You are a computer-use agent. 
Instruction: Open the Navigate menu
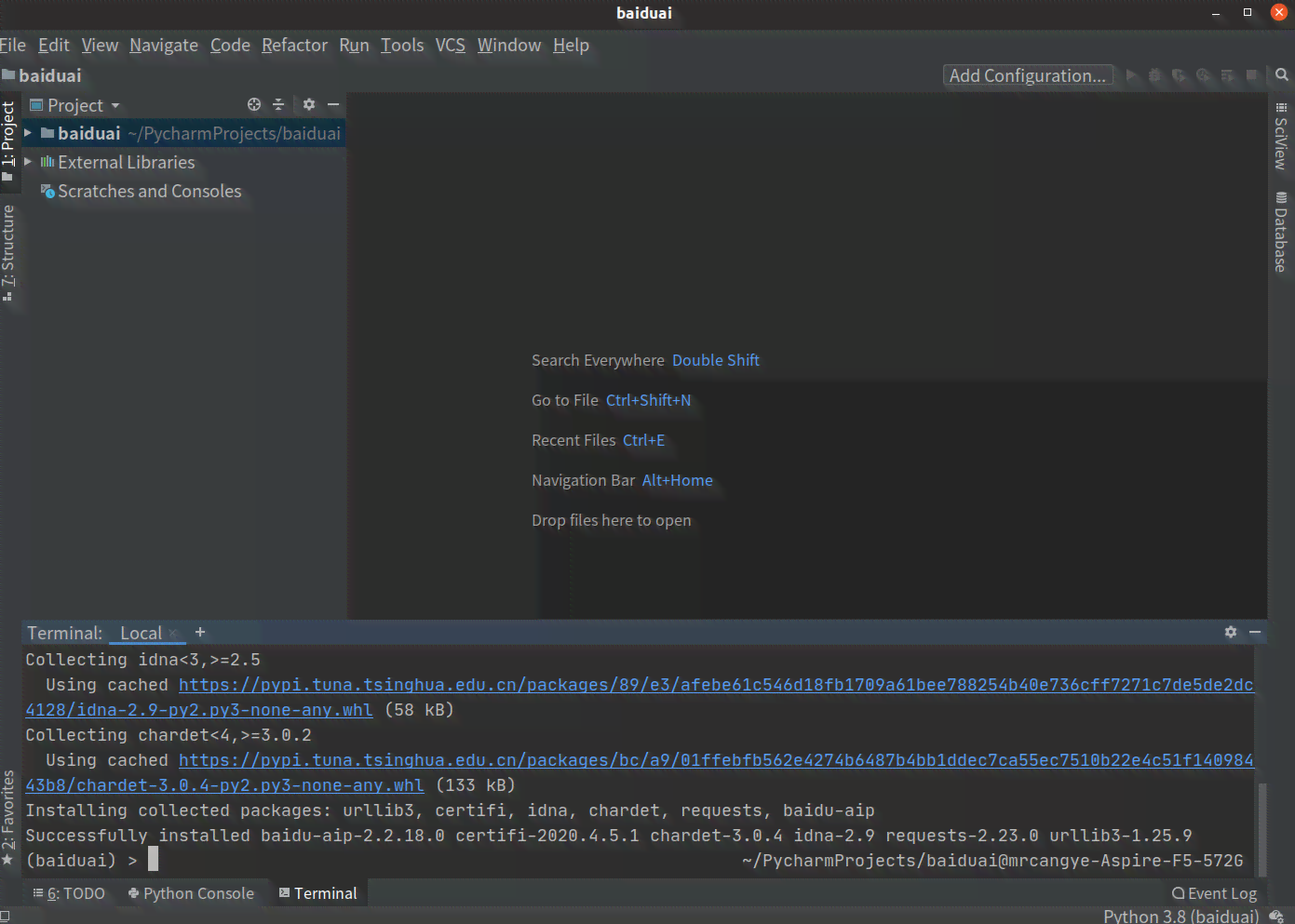pos(164,45)
